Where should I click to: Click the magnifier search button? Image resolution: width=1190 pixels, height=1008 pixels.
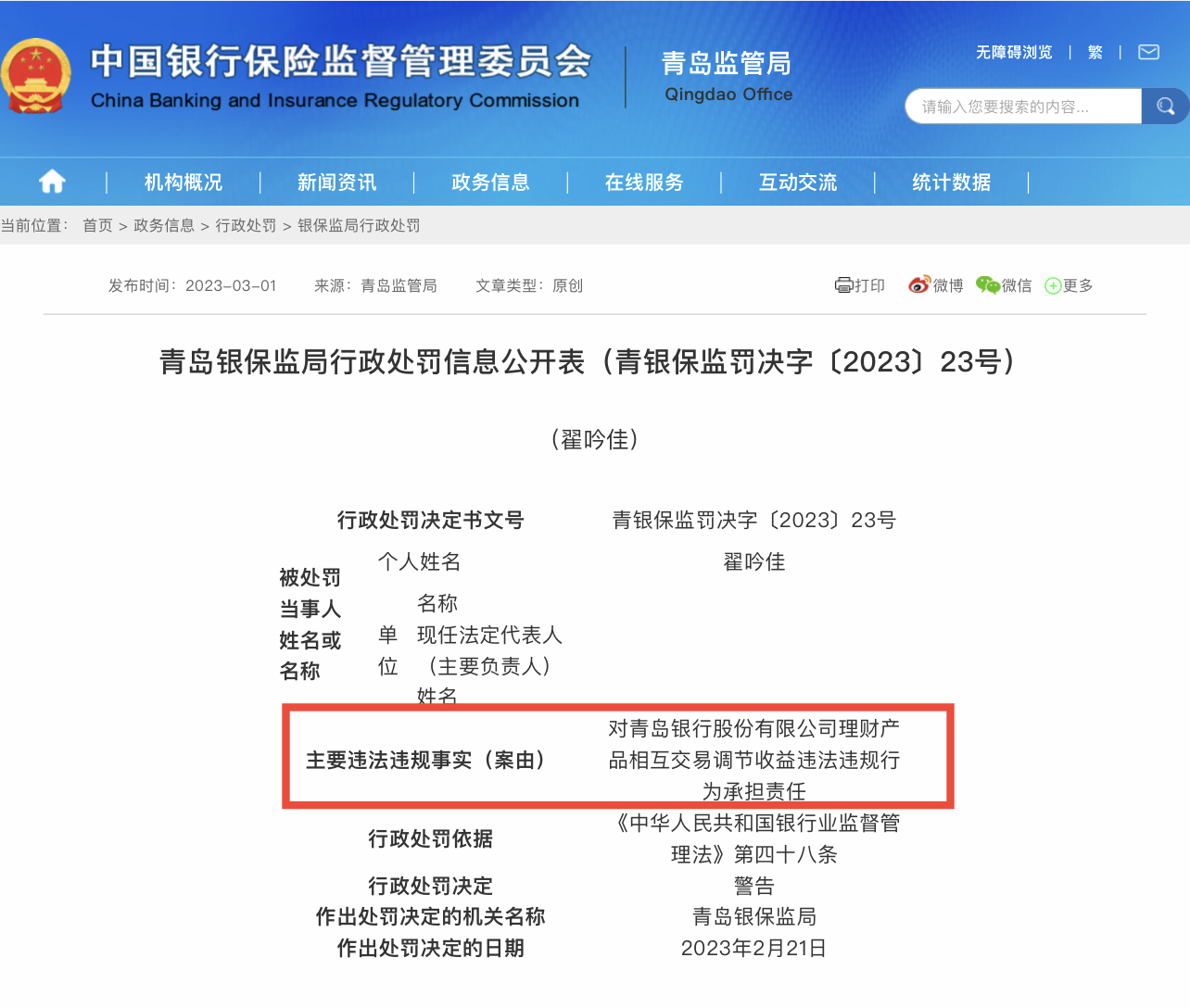[x=1165, y=107]
